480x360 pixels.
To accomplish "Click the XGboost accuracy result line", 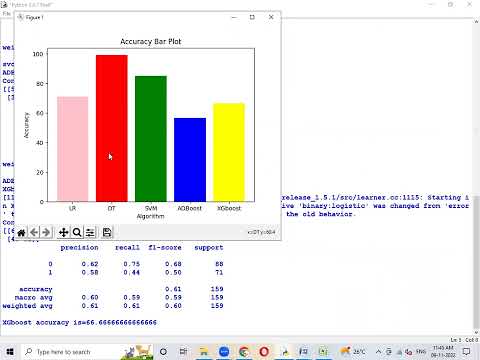I will point(80,323).
